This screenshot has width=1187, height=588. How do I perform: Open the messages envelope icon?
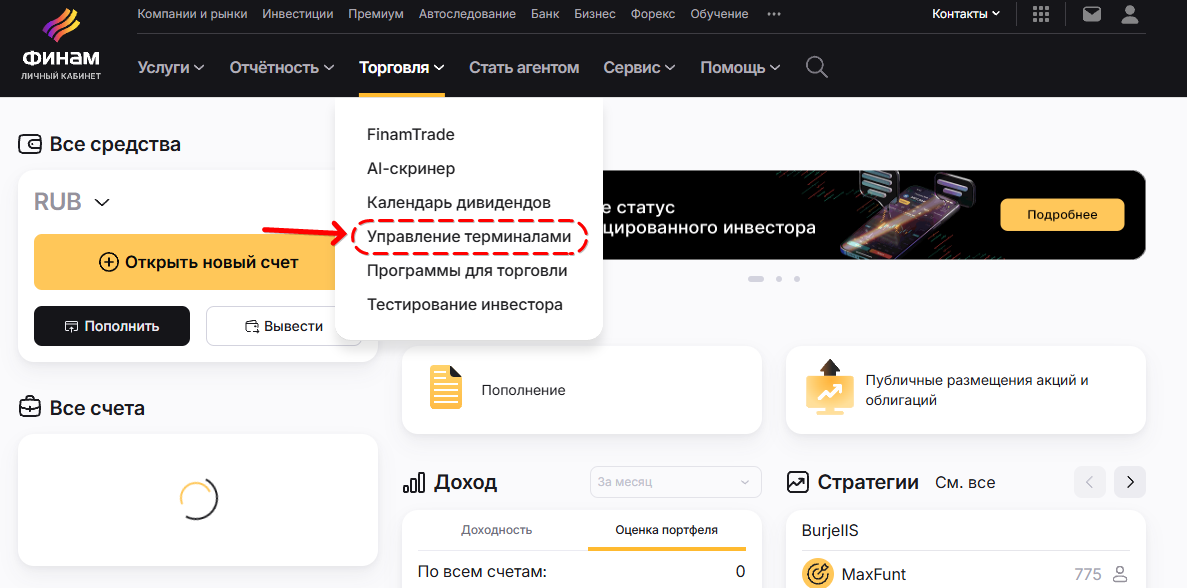[x=1092, y=14]
